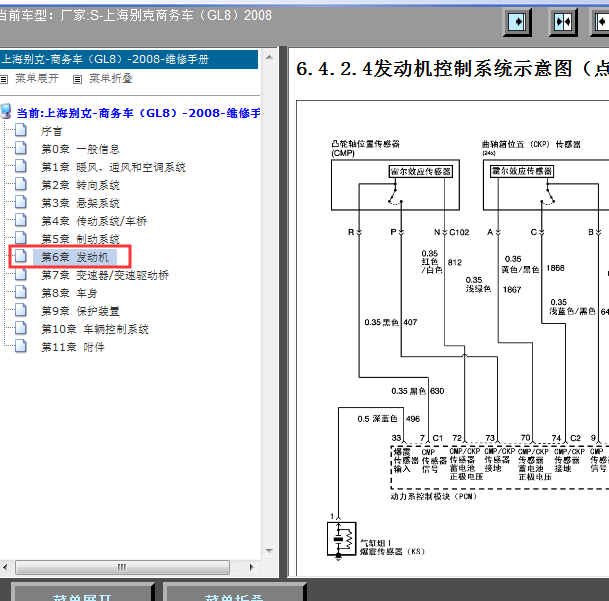Open chapter 第9章 保护装置

(x=80, y=311)
